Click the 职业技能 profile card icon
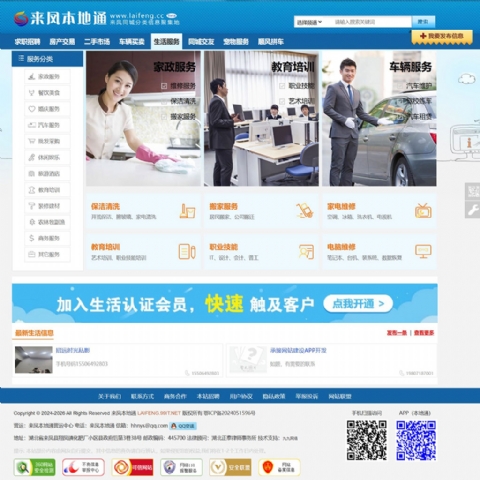This screenshot has height=480, width=480. click(x=306, y=252)
